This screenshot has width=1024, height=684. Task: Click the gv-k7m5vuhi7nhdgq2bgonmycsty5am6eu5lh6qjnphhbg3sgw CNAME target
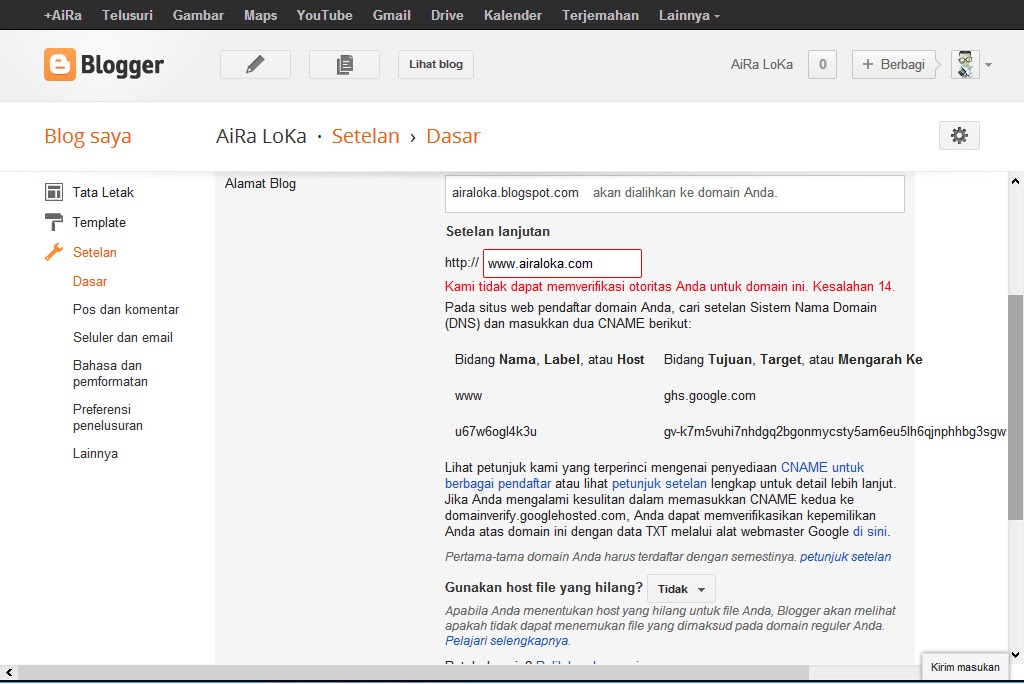pyautogui.click(x=835, y=432)
